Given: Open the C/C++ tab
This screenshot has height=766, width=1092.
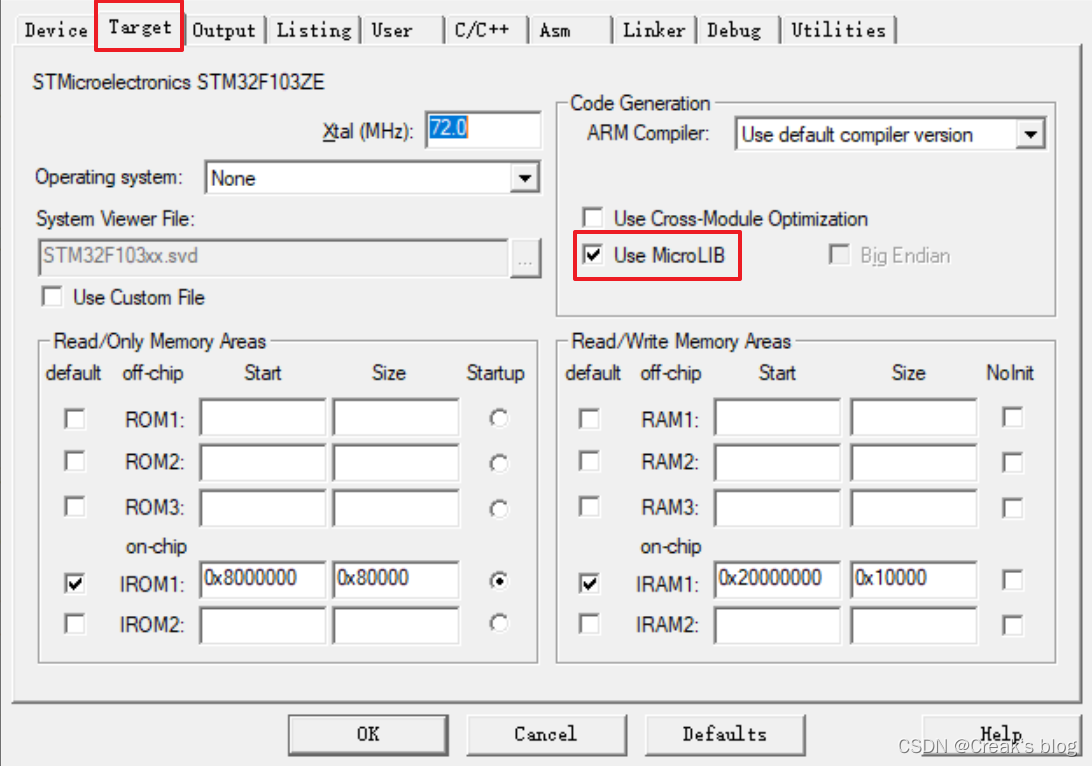Looking at the screenshot, I should pyautogui.click(x=485, y=30).
